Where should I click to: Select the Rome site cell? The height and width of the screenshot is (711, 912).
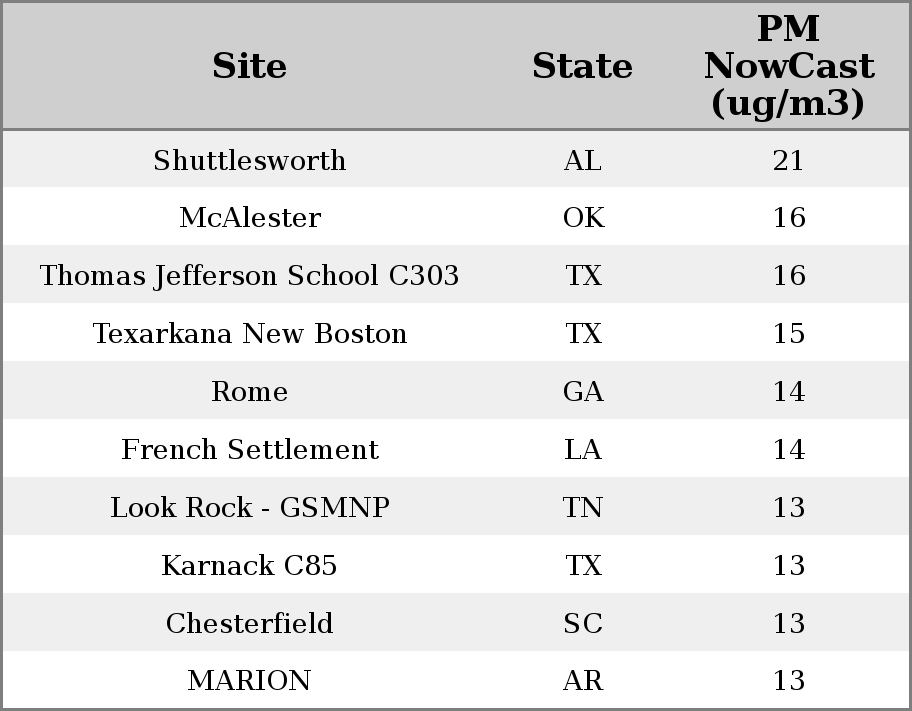(x=250, y=391)
